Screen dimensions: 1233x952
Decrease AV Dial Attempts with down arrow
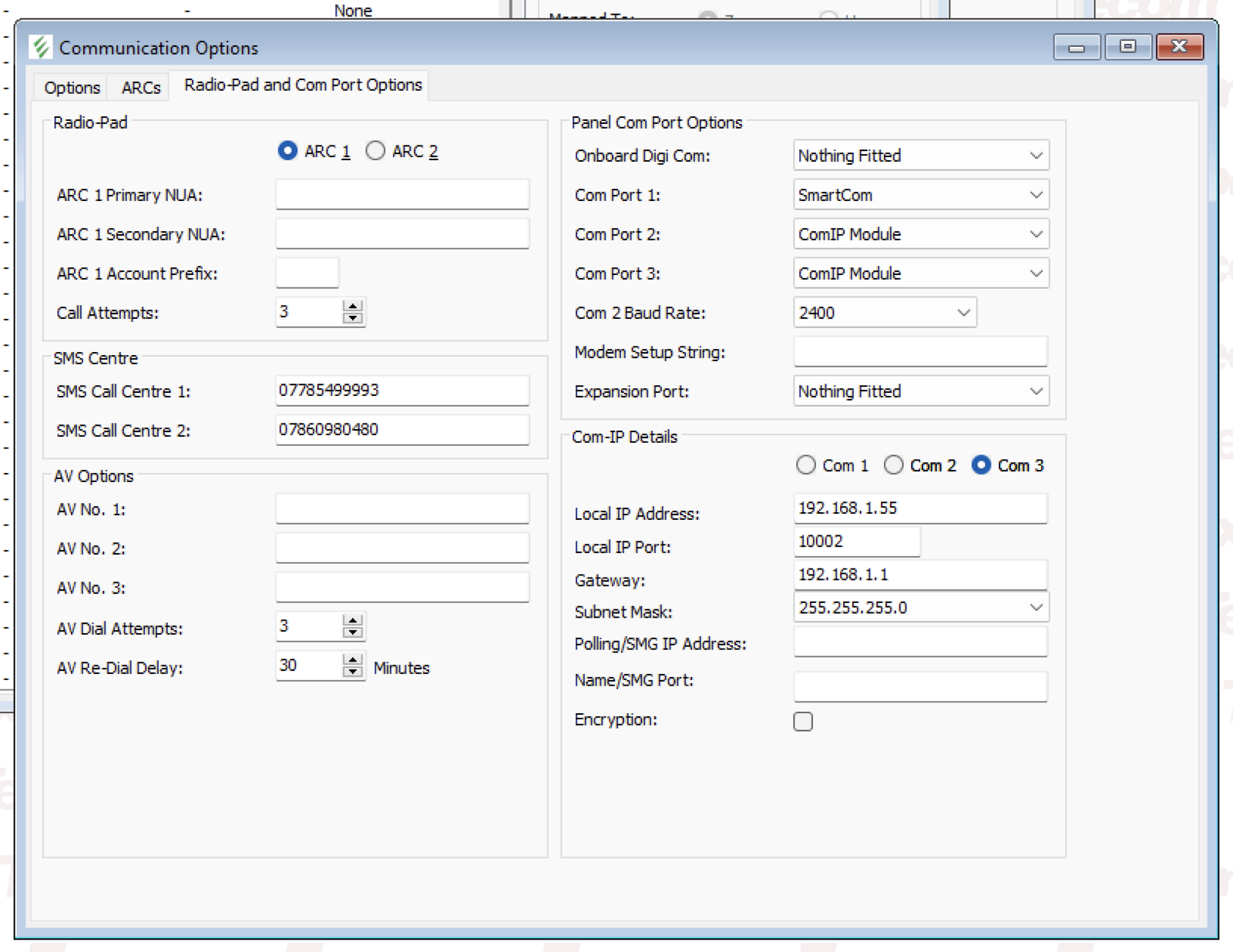click(353, 633)
